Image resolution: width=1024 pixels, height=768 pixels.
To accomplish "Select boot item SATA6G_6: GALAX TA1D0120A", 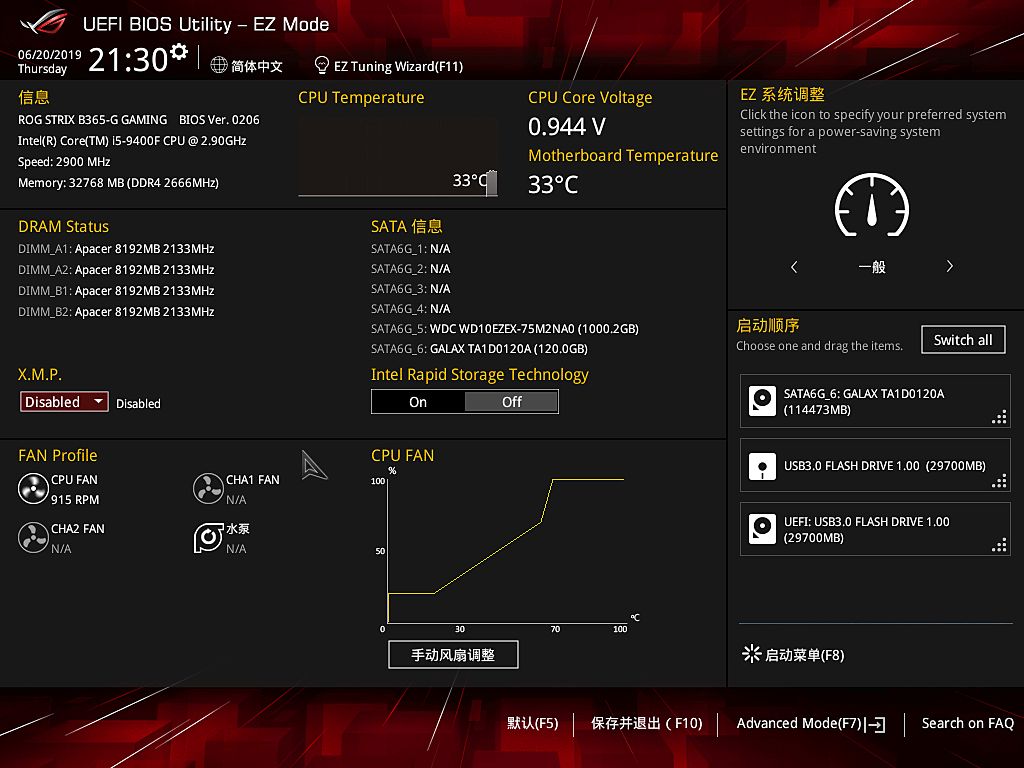I will coord(875,401).
